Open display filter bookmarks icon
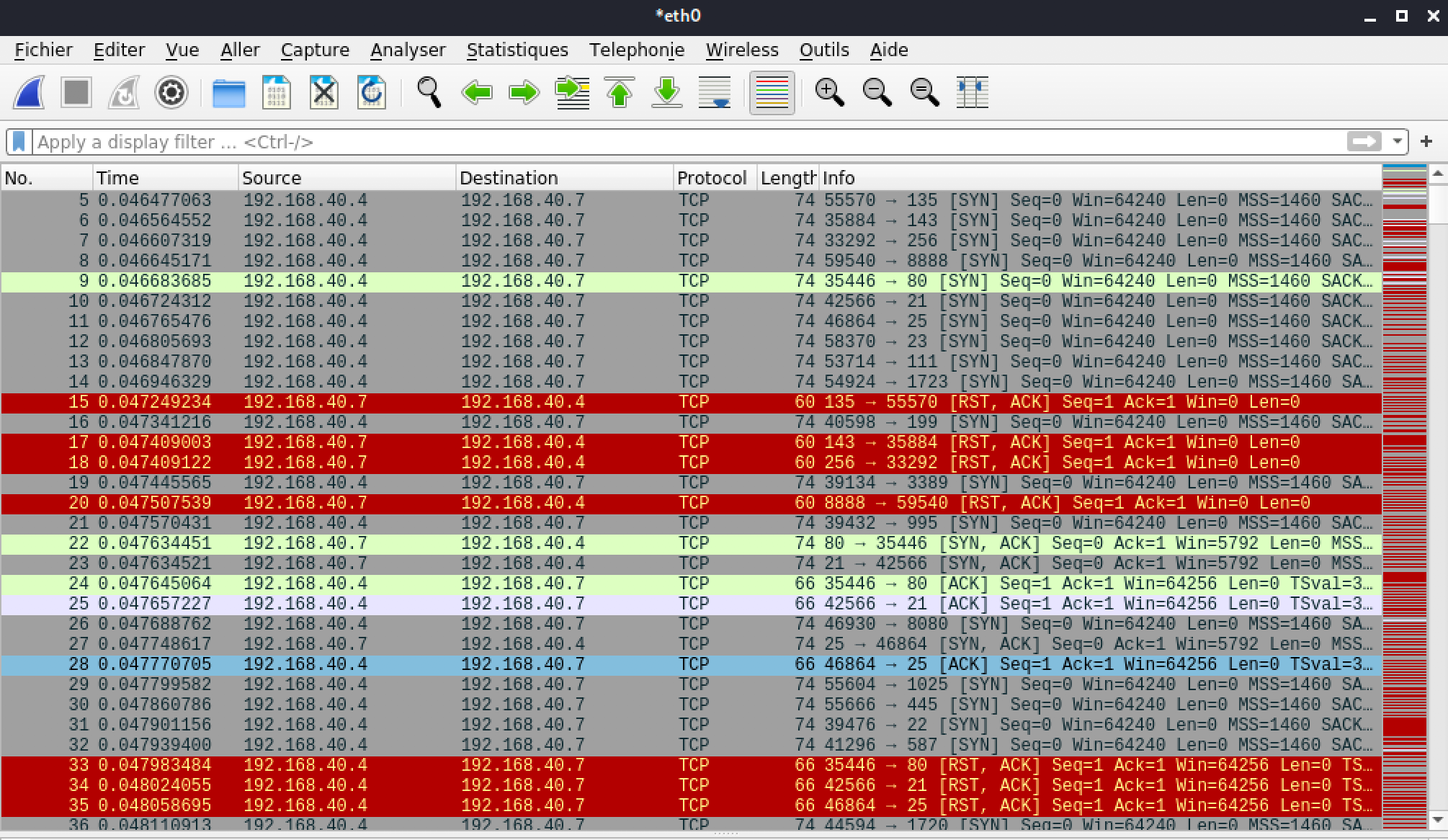 [x=19, y=142]
